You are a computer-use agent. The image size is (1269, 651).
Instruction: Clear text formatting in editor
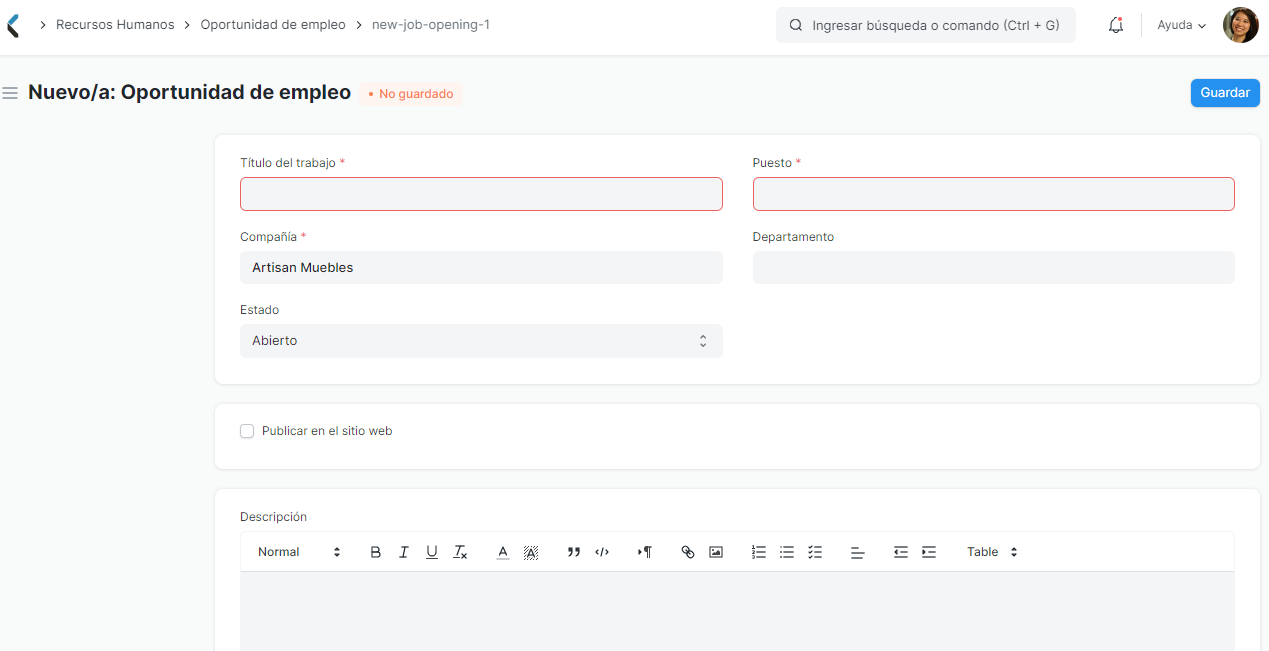460,552
